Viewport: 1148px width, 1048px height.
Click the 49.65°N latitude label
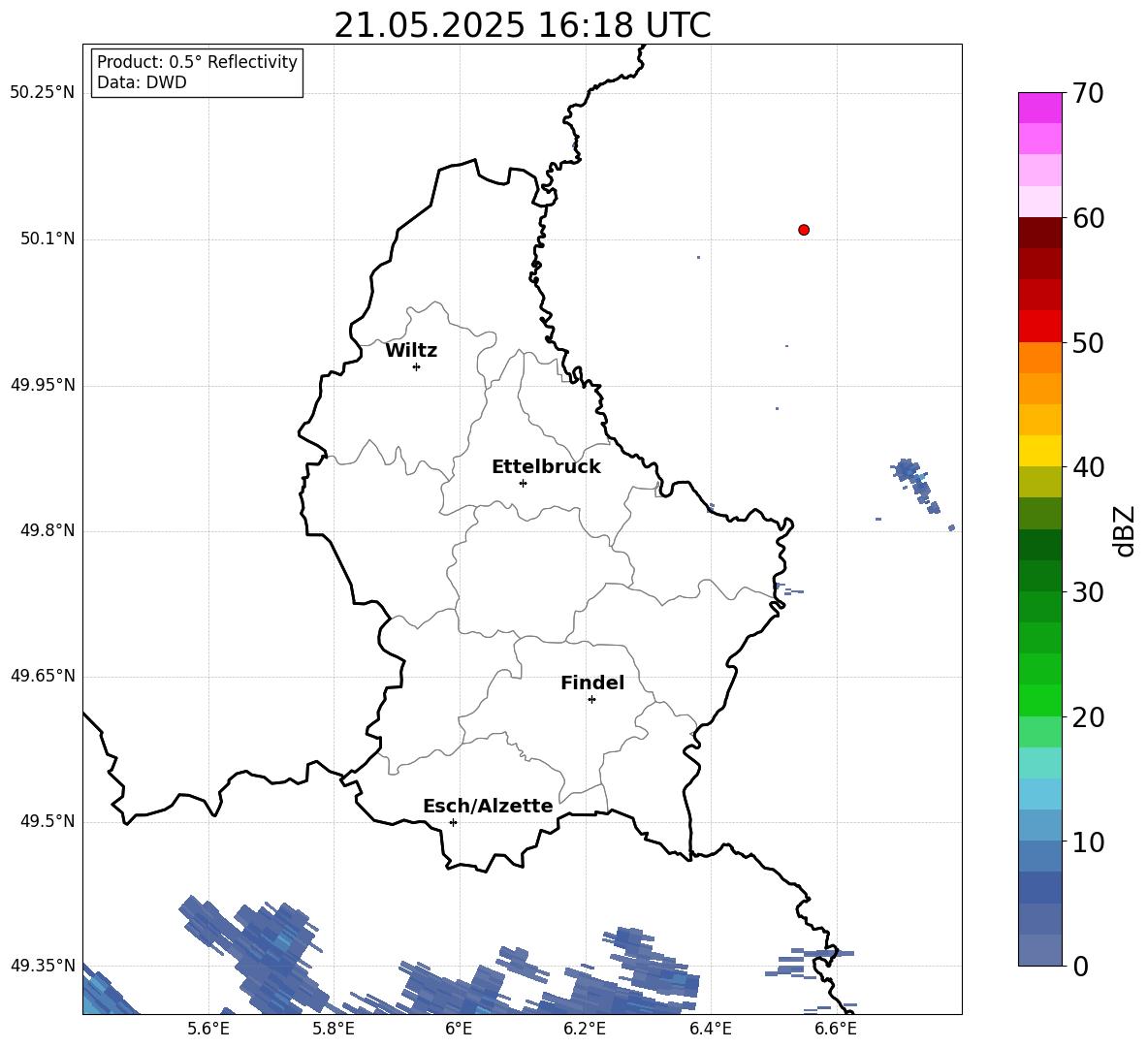tap(43, 676)
